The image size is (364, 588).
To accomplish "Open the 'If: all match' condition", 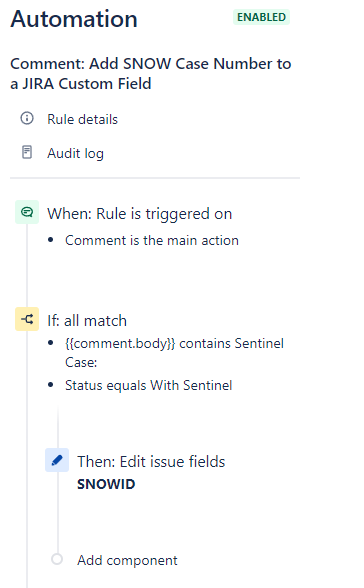I will (87, 321).
